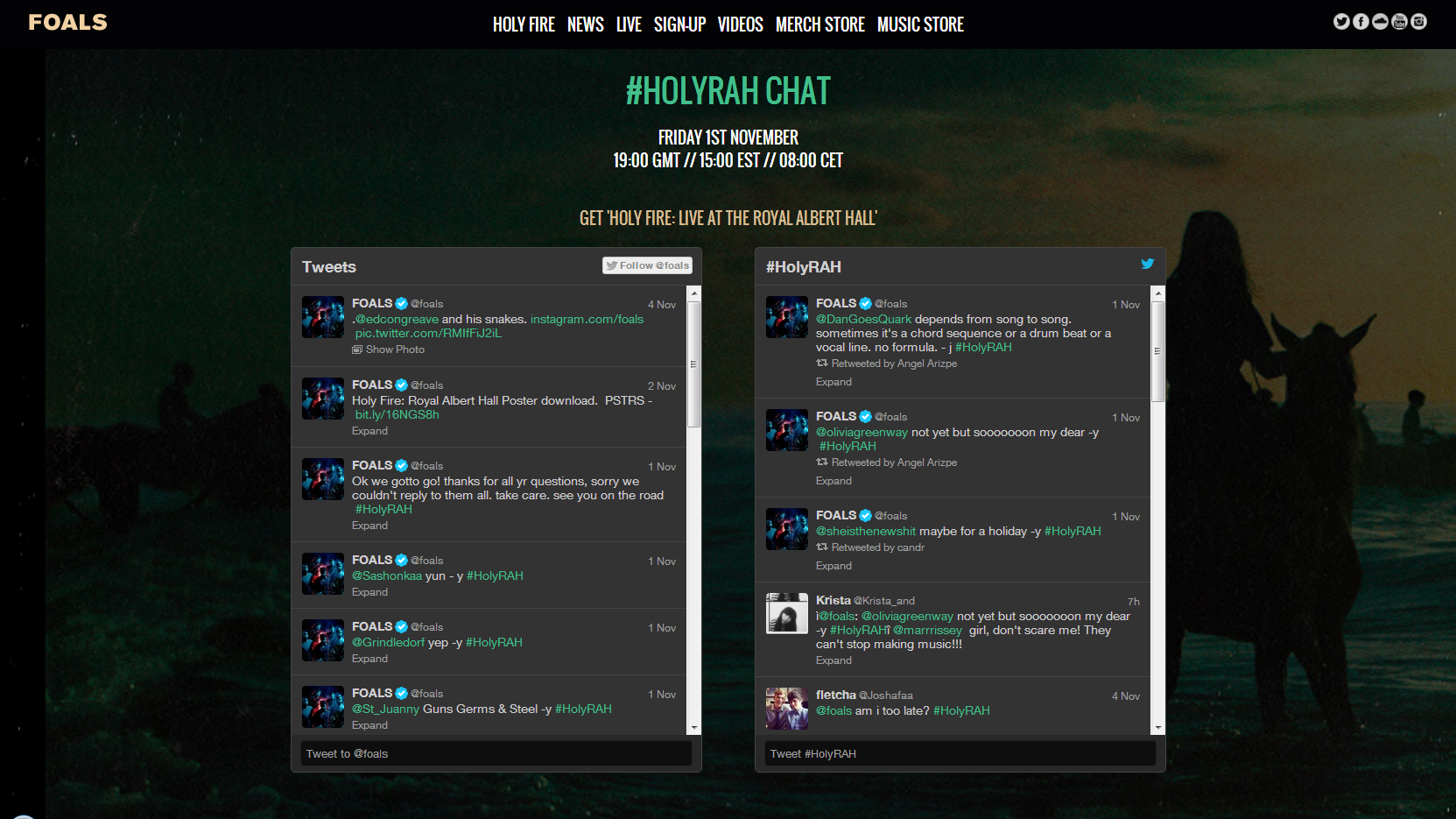Click Show Photo under the snakes tweet
Screen dimensions: 1456x819
point(389,349)
